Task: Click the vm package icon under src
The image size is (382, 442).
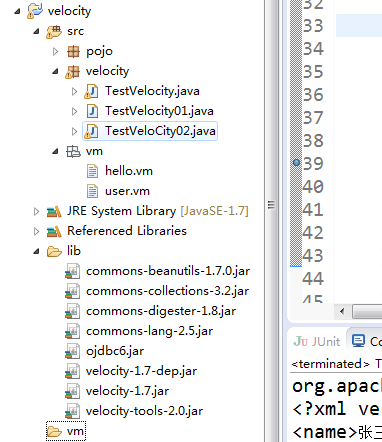Action: tap(73, 151)
